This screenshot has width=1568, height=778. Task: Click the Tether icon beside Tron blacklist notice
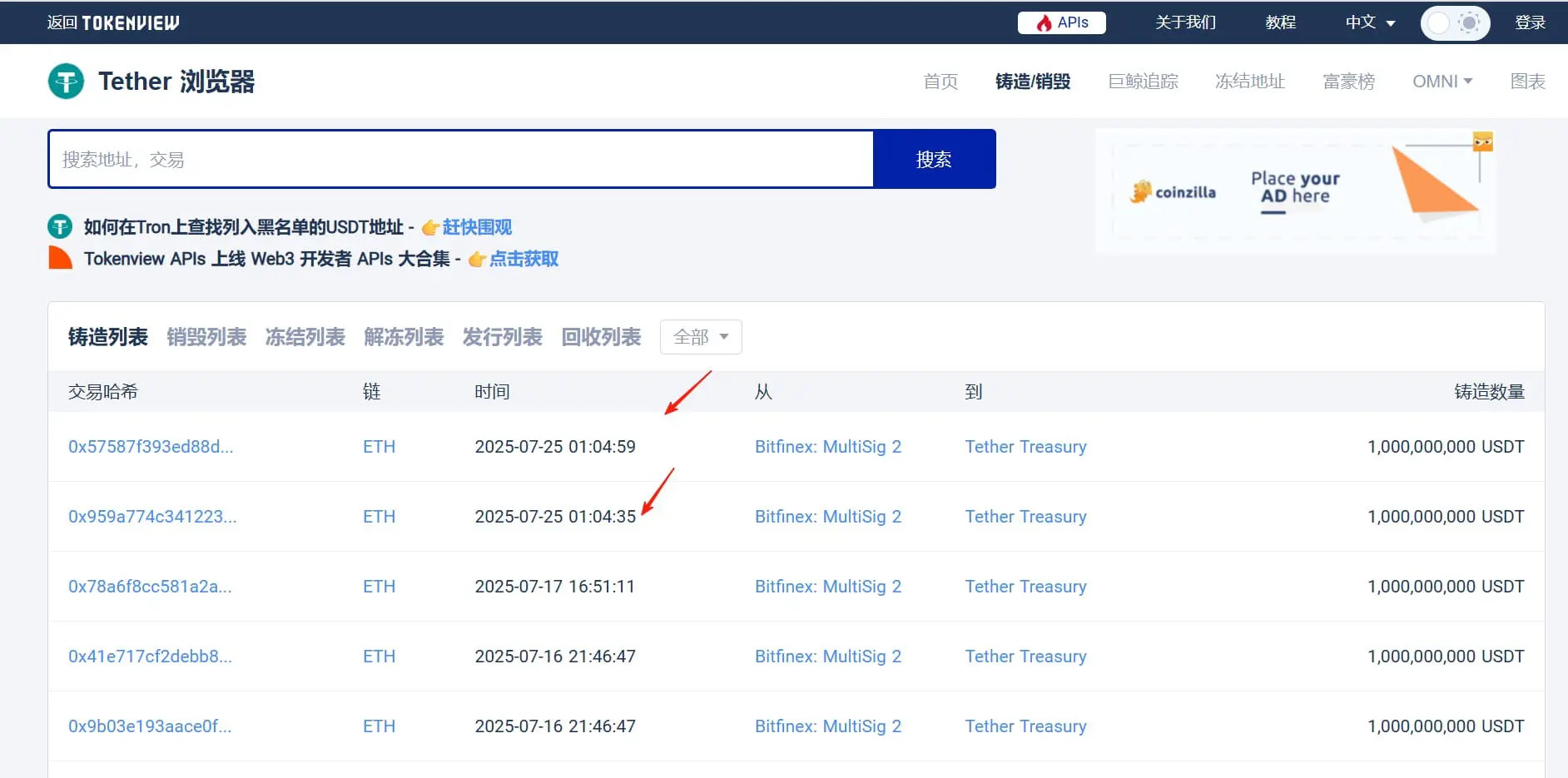[60, 226]
